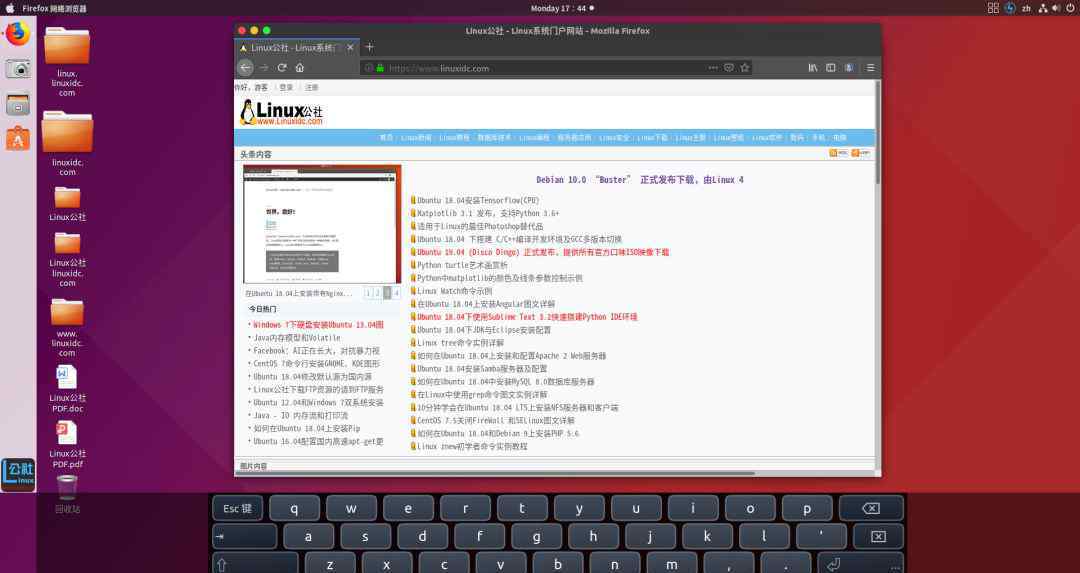Open the volume indicator
Screen dimensions: 1080x573
tap(1056, 8)
